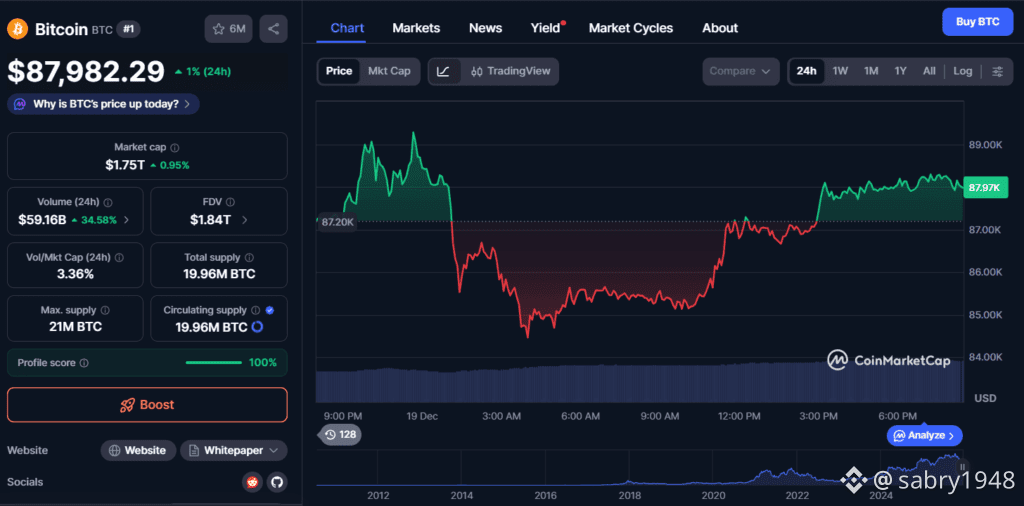Image resolution: width=1024 pixels, height=506 pixels.
Task: Open the Market Cycles tab
Action: pos(631,28)
